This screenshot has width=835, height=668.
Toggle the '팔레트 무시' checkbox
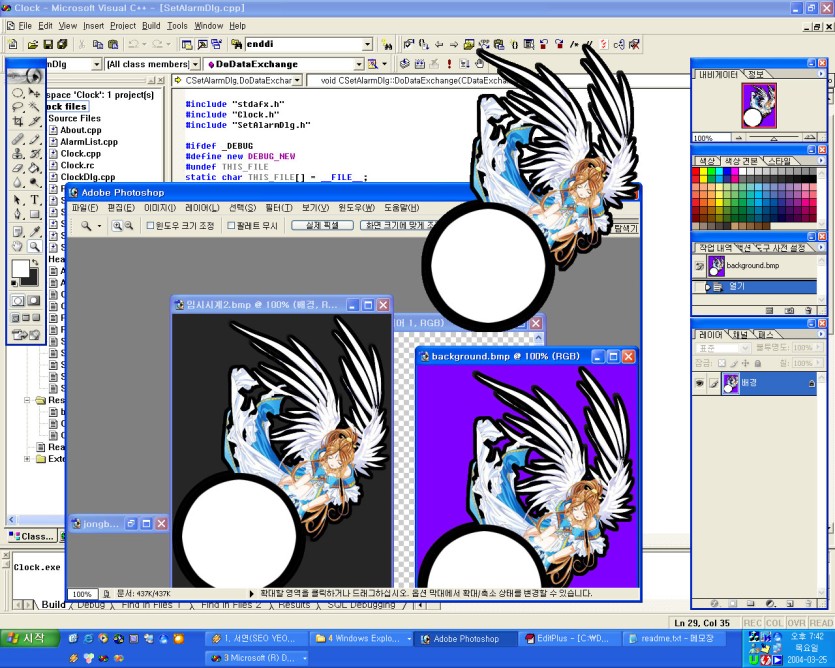(x=231, y=226)
